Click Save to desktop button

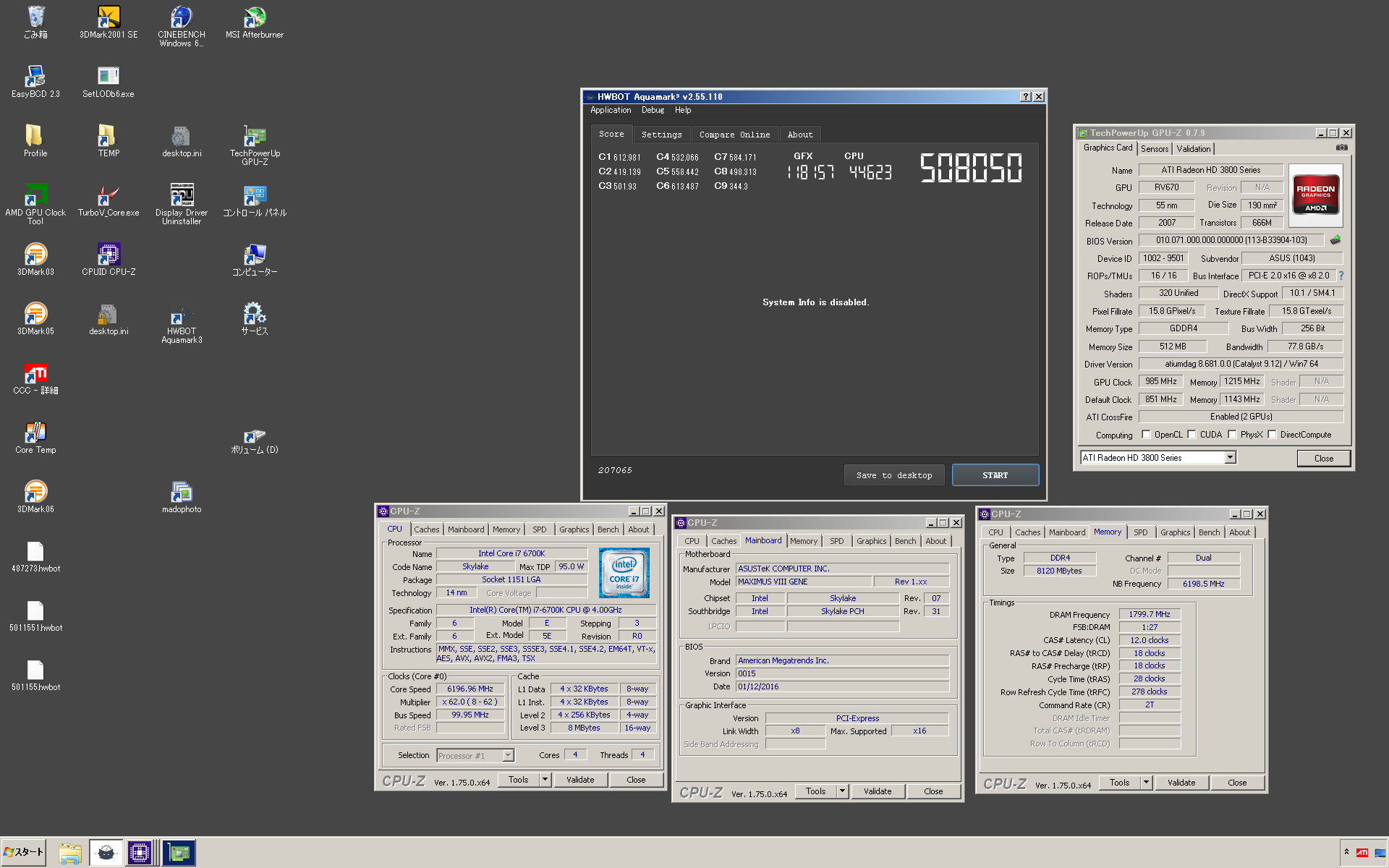(894, 475)
